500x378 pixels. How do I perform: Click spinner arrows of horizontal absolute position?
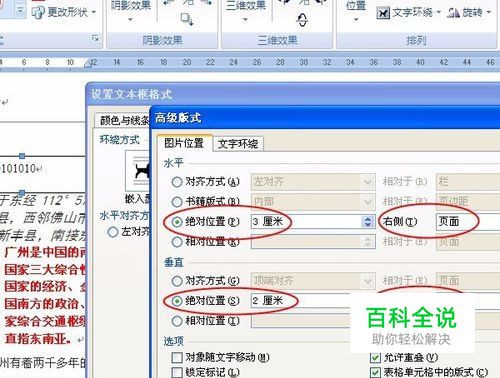point(368,222)
